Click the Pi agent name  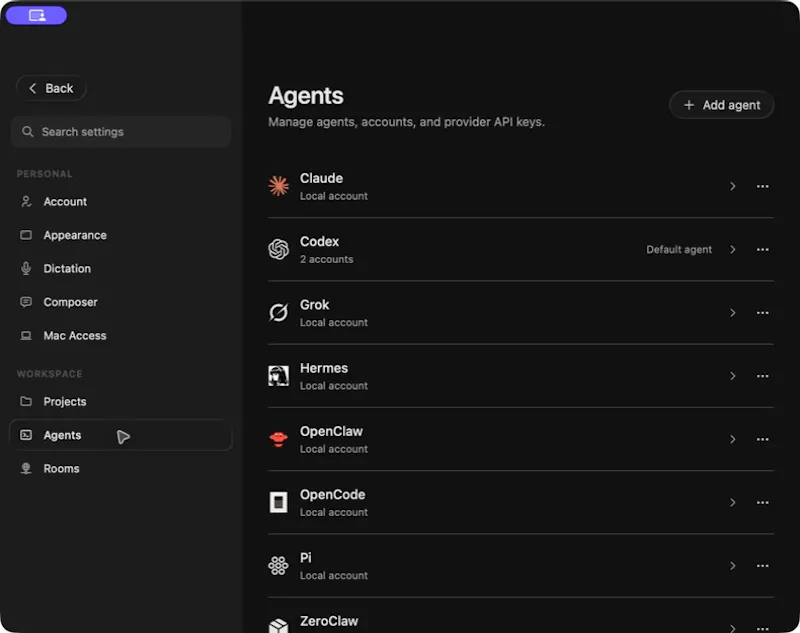point(306,558)
